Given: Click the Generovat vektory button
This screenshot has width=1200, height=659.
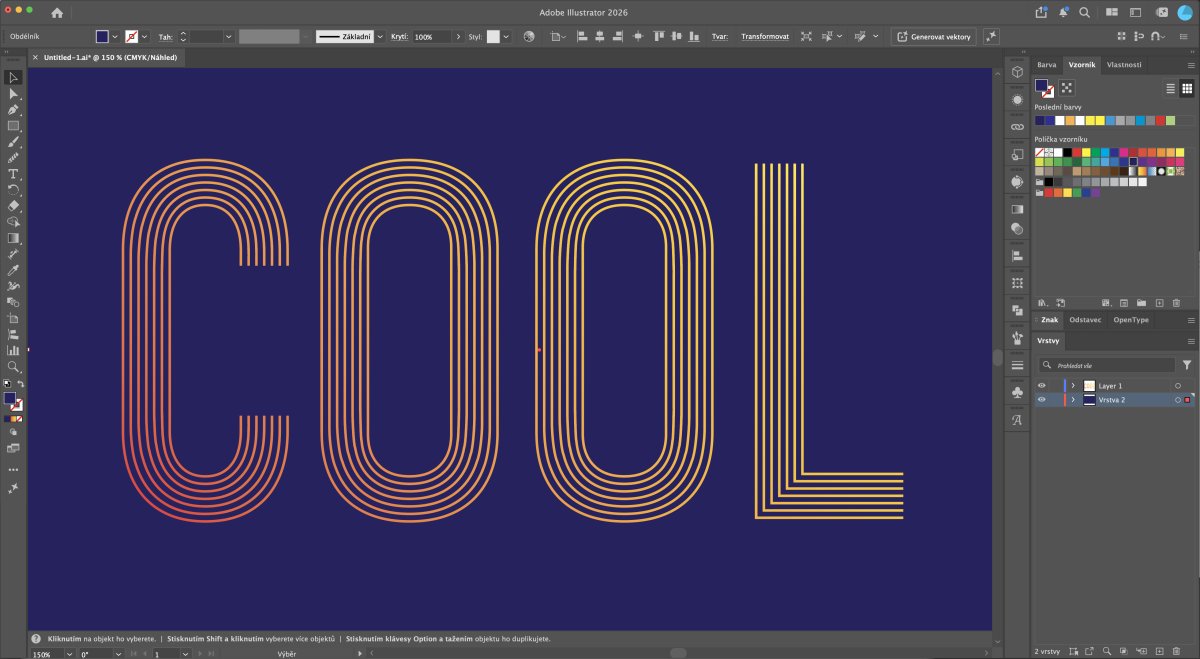Looking at the screenshot, I should 933,36.
